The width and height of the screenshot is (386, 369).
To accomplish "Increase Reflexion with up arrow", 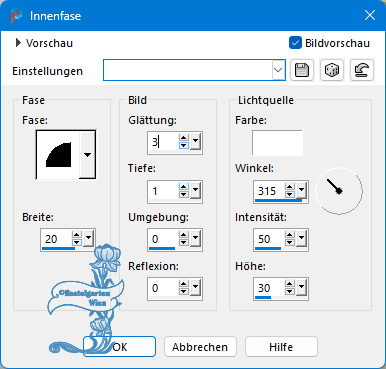I will (x=184, y=284).
